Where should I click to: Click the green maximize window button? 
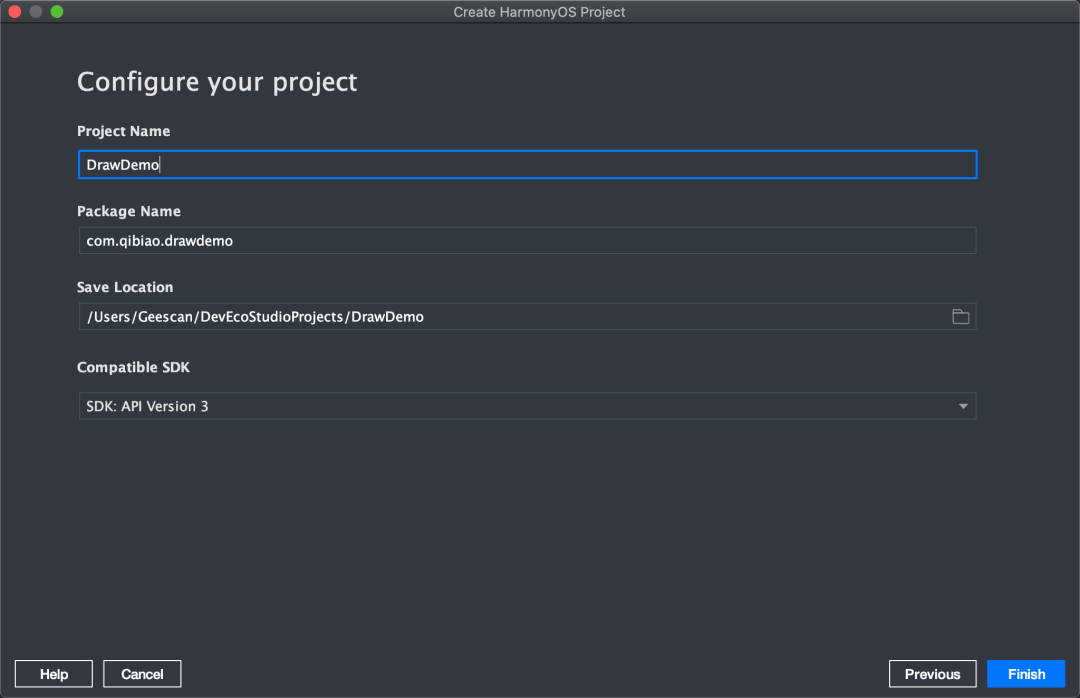57,12
